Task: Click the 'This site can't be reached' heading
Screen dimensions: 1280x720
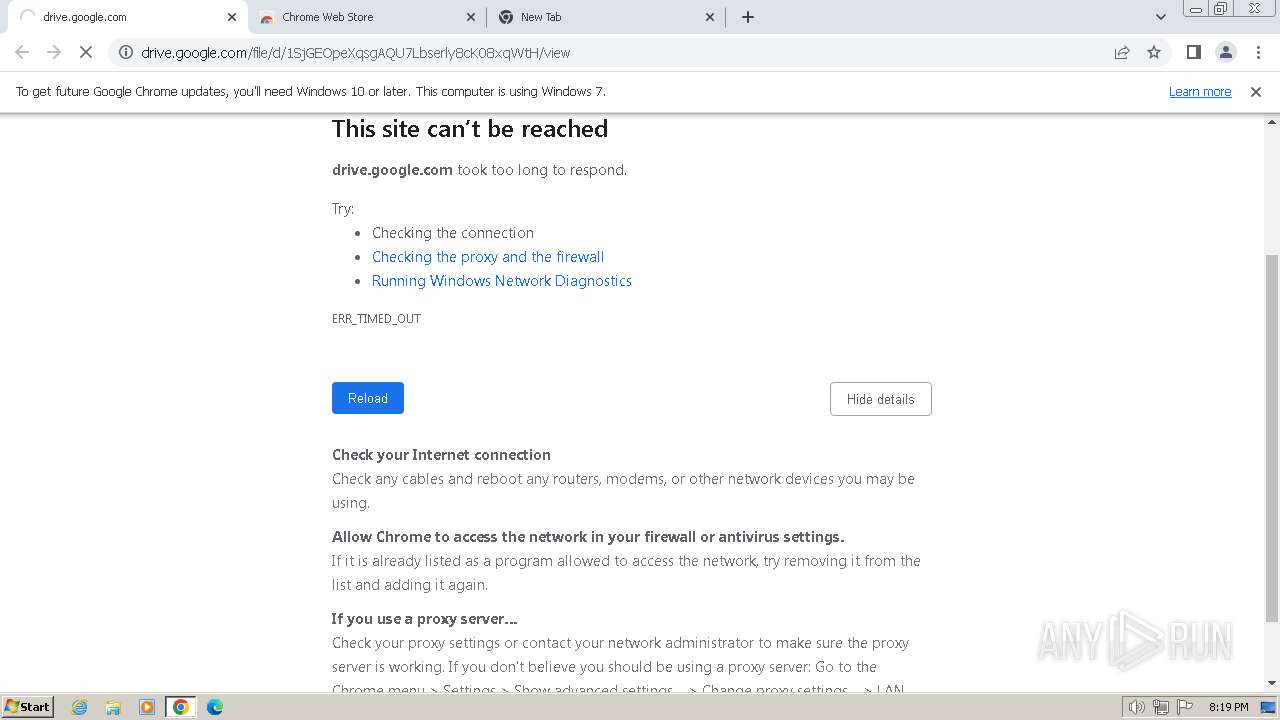Action: click(x=470, y=129)
